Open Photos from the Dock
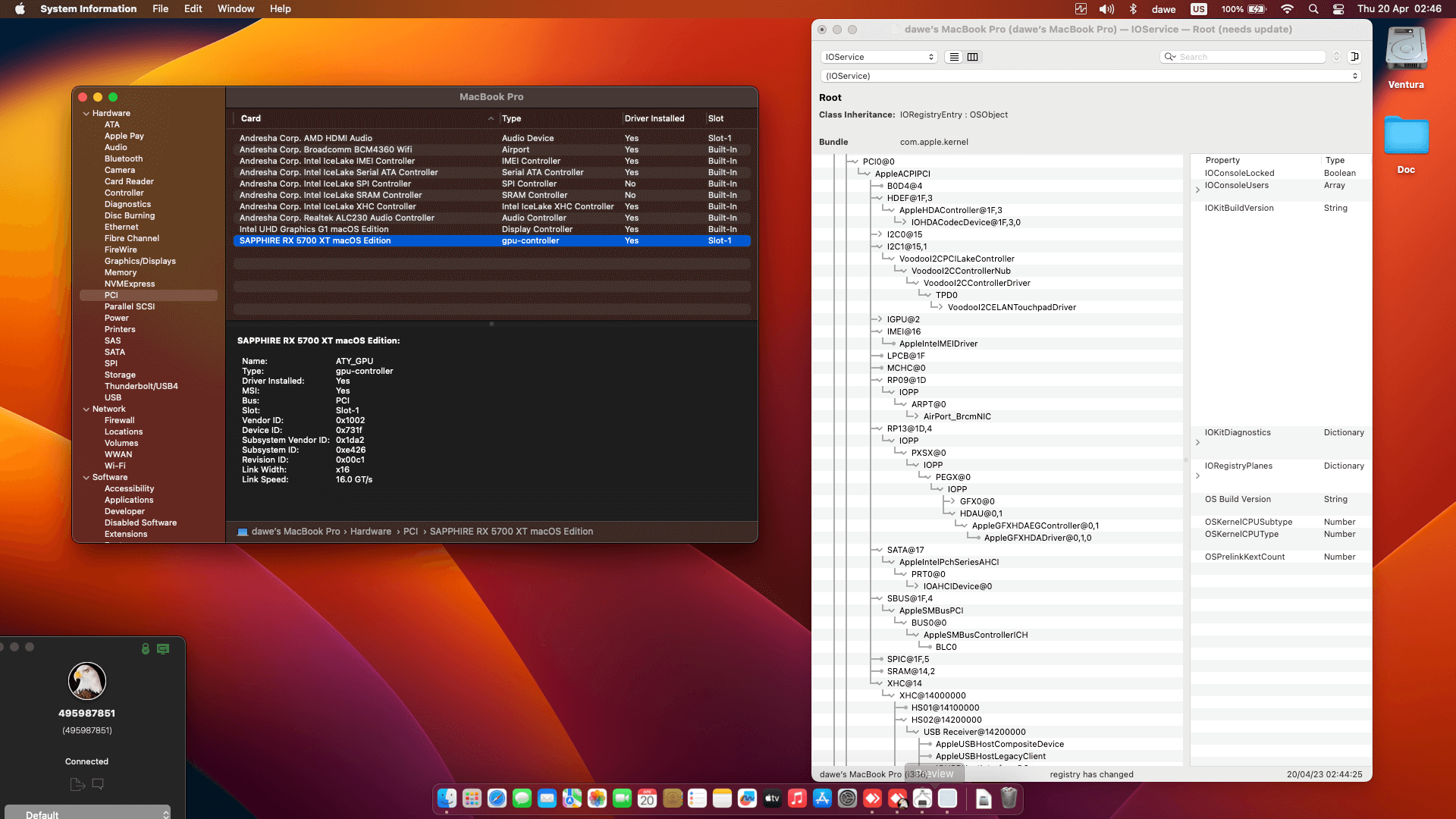This screenshot has width=1456, height=819. (597, 799)
